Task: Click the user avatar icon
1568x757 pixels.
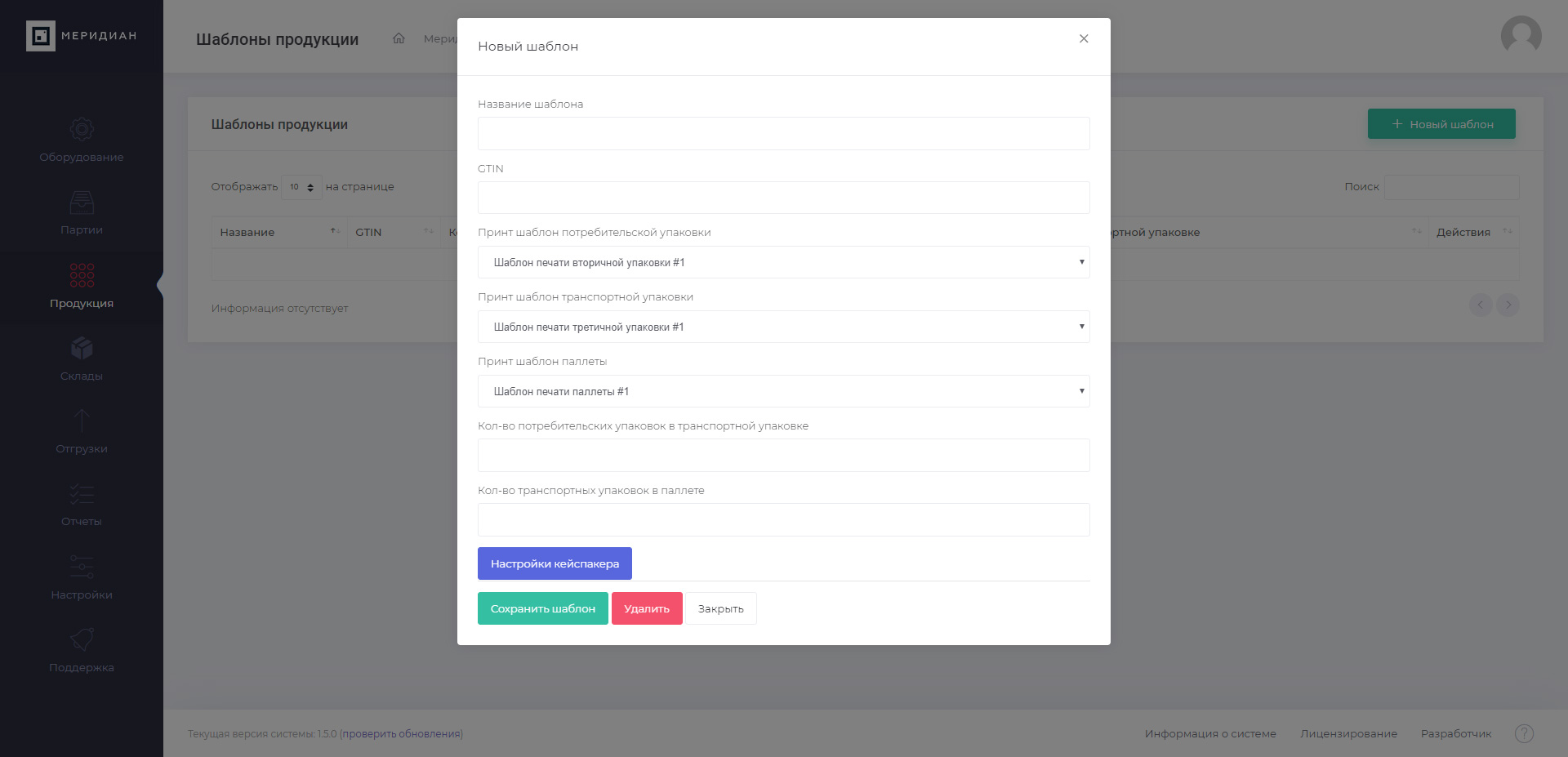Action: 1521,36
